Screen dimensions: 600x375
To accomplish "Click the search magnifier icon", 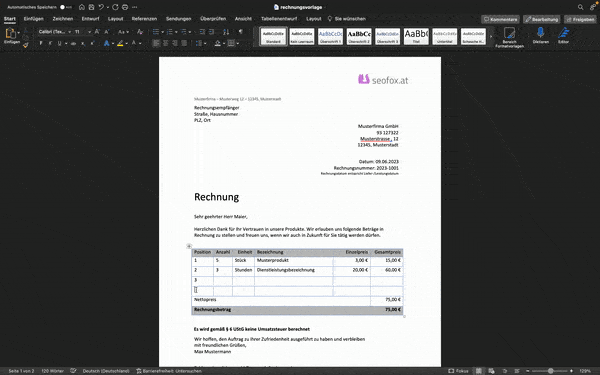I will 580,7.
